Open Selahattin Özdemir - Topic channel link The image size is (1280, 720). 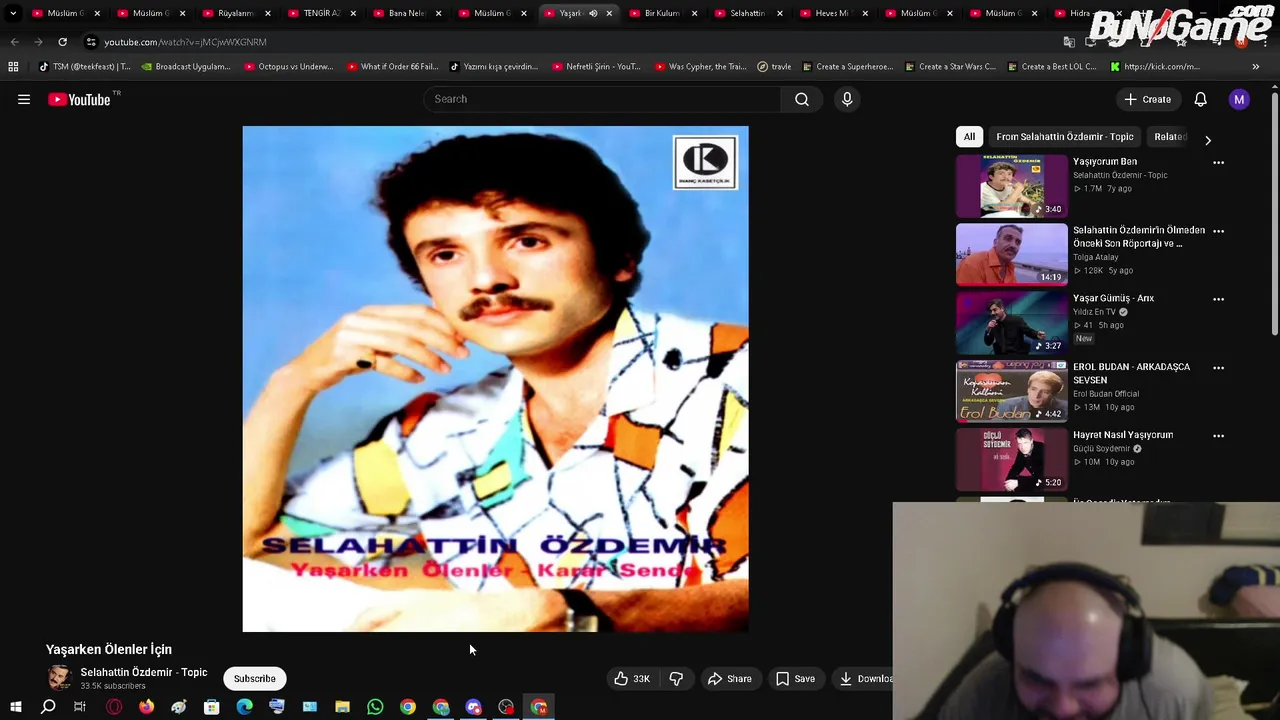144,672
